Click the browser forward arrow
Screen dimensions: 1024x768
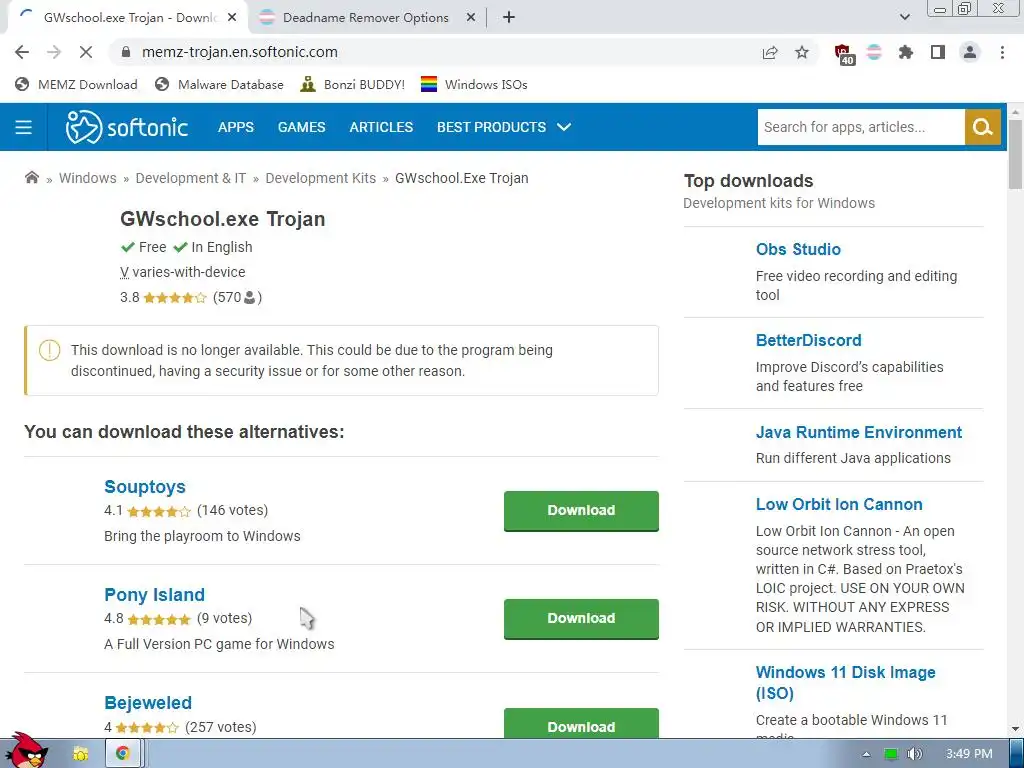[54, 52]
